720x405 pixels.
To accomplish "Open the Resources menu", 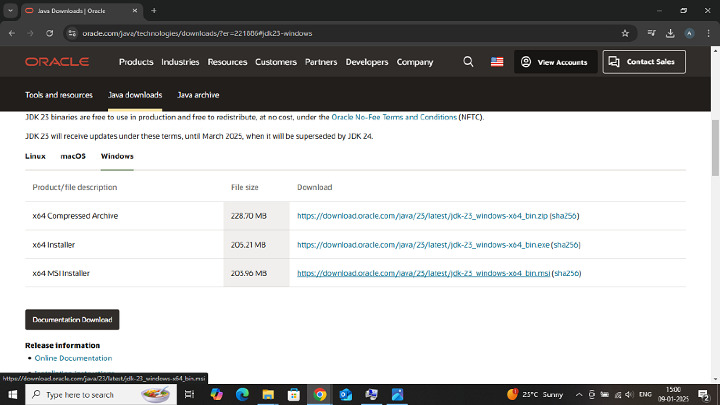I will (227, 62).
